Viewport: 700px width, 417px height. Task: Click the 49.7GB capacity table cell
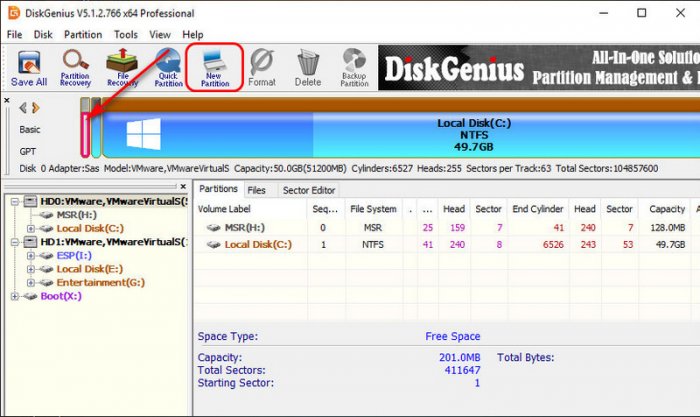pyautogui.click(x=670, y=245)
